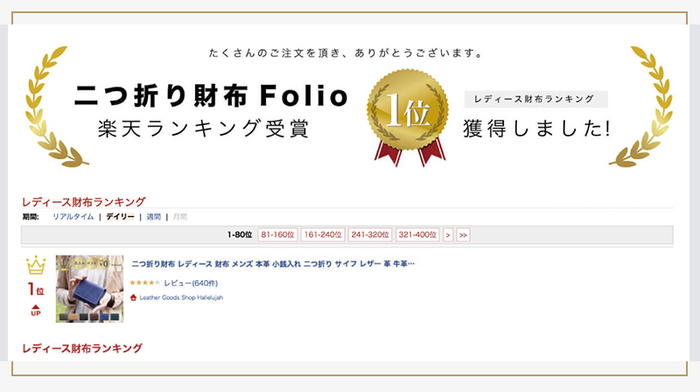Select the デイリー period tab
Image resolution: width=700 pixels, height=392 pixels.
(120, 217)
